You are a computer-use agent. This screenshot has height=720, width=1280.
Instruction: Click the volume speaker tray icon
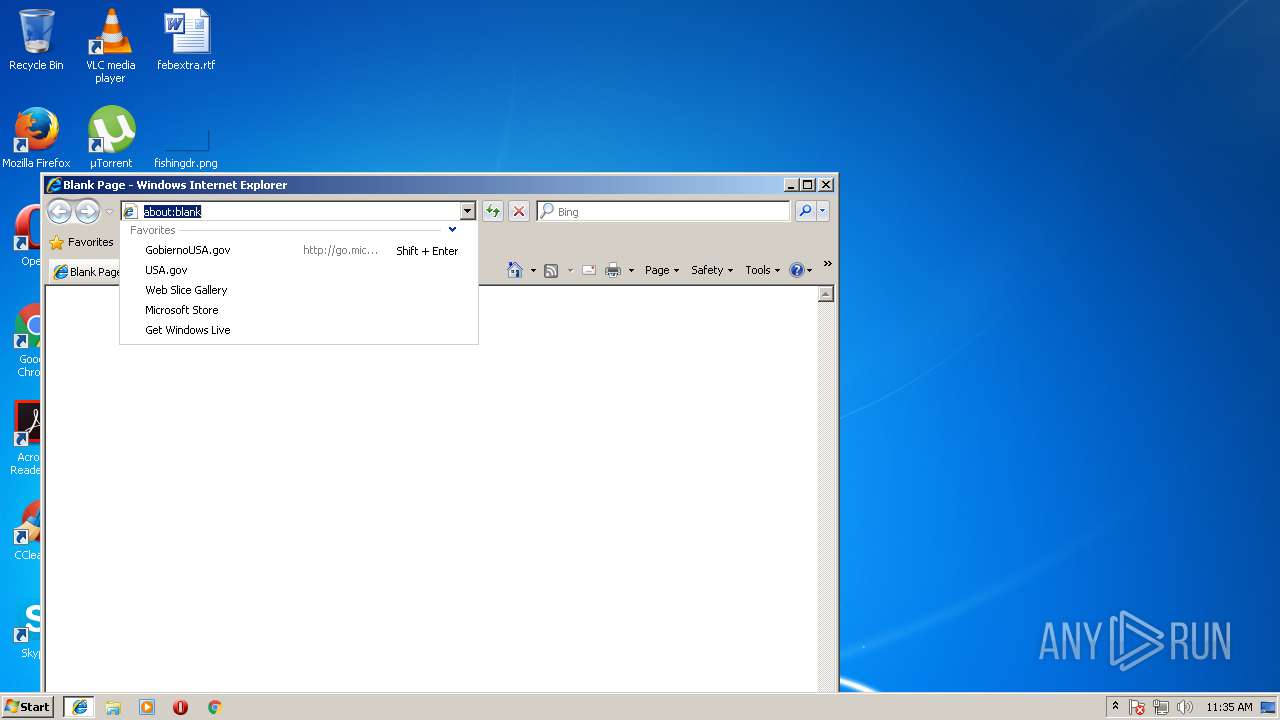(x=1185, y=707)
